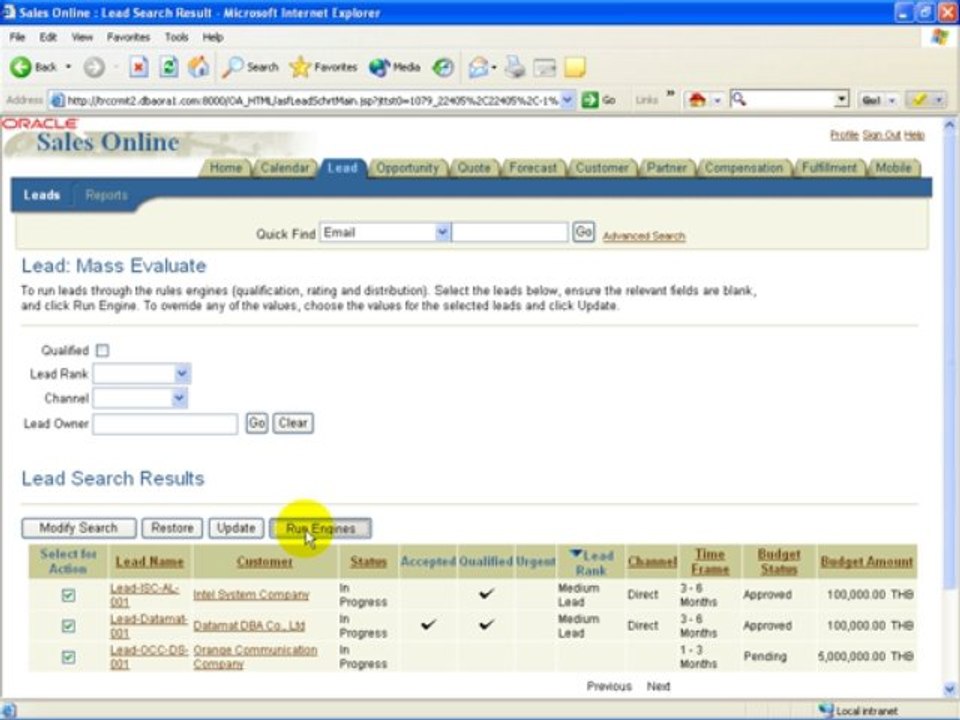Click the Modify Search button
960x720 pixels.
click(x=78, y=528)
